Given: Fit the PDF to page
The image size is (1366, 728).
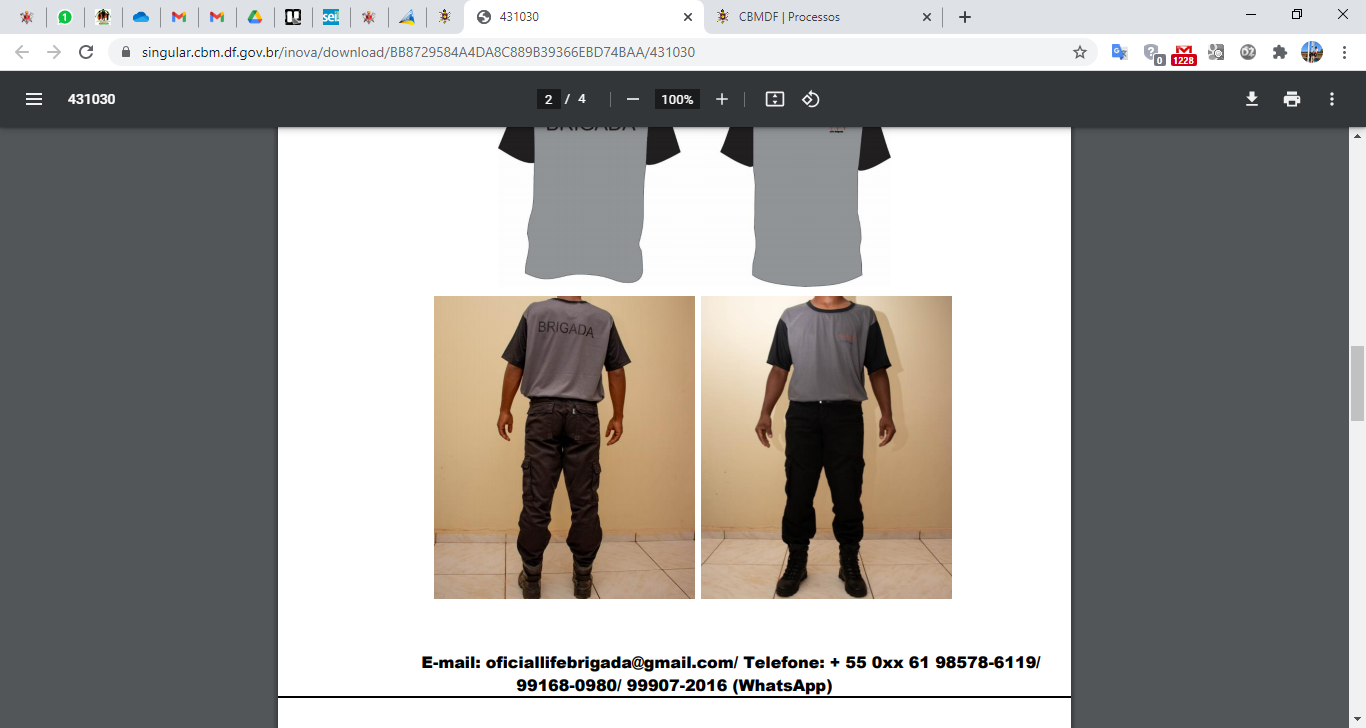Looking at the screenshot, I should [774, 99].
